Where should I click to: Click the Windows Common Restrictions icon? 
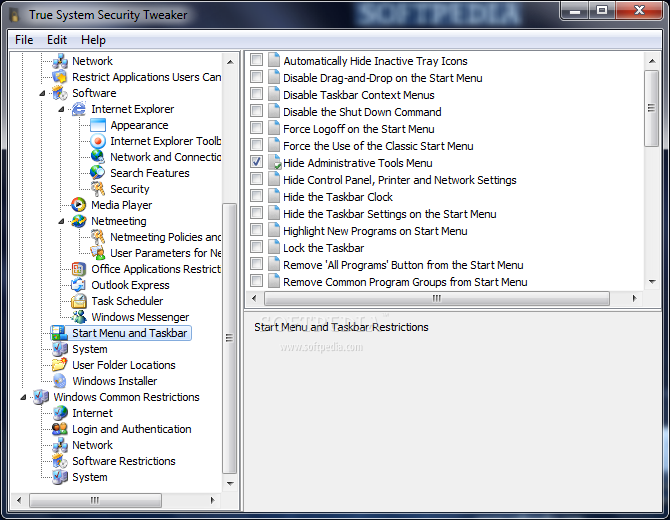41,397
